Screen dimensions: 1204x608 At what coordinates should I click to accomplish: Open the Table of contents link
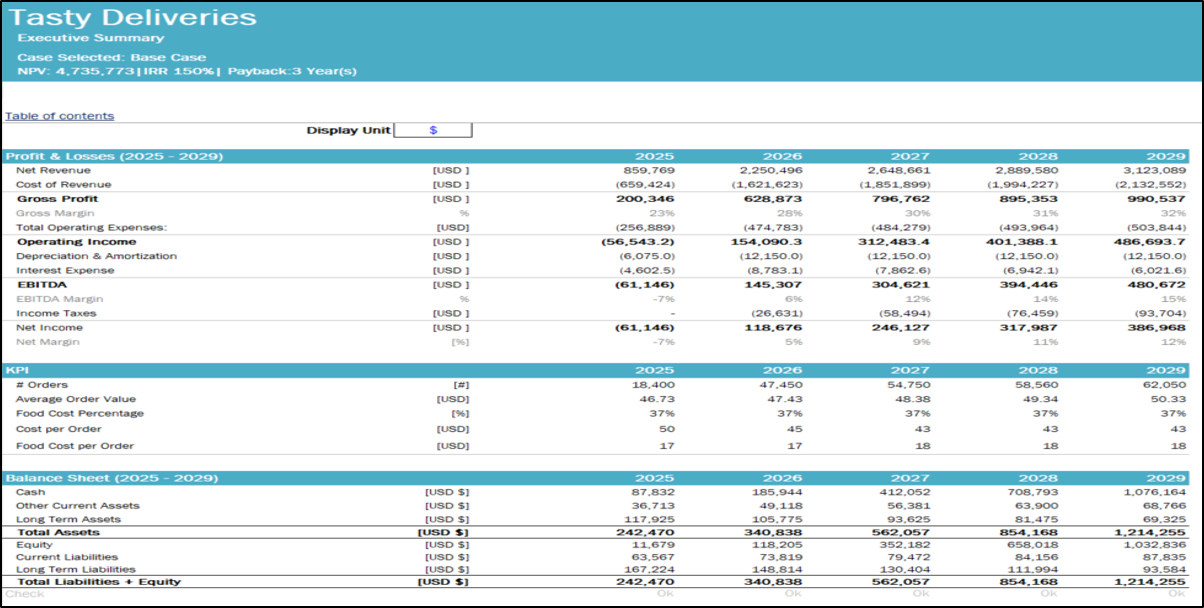tap(60, 116)
